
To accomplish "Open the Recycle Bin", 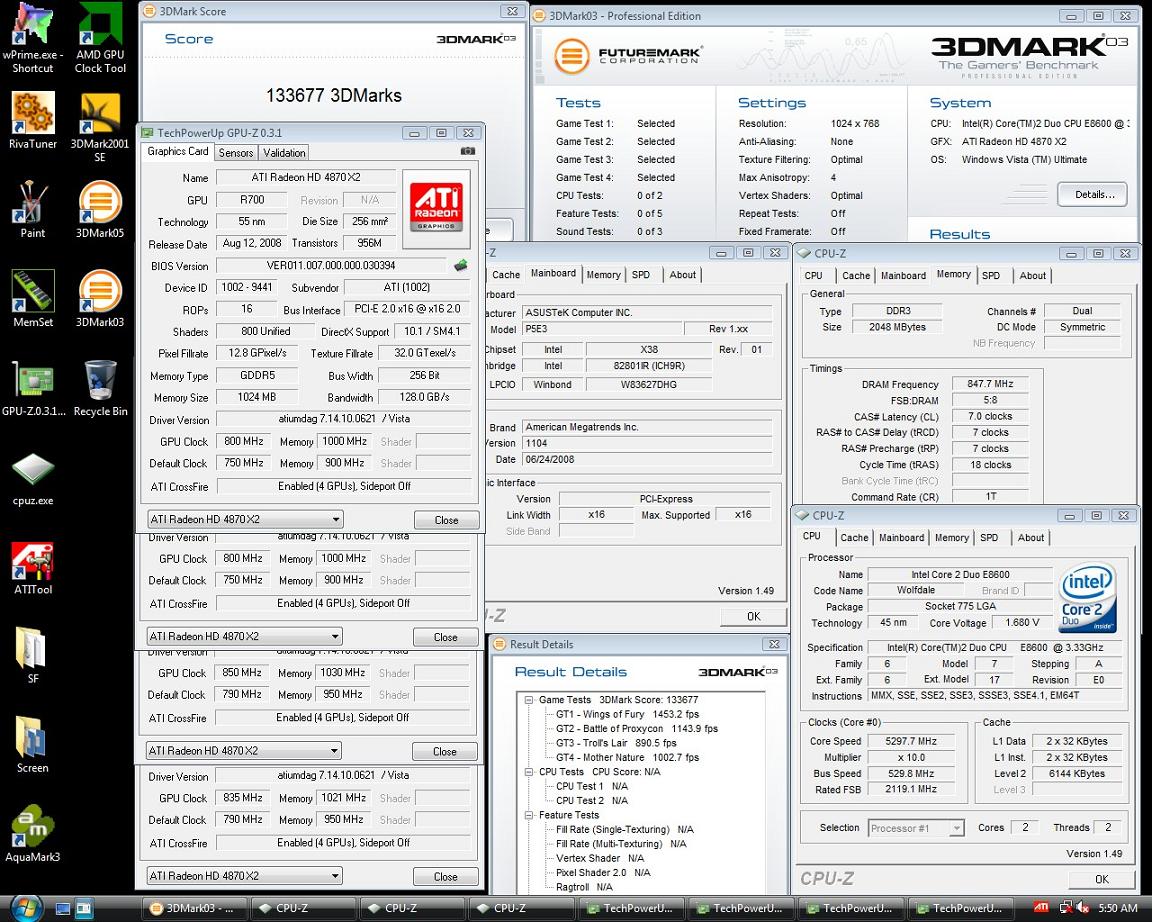I will tap(100, 389).
